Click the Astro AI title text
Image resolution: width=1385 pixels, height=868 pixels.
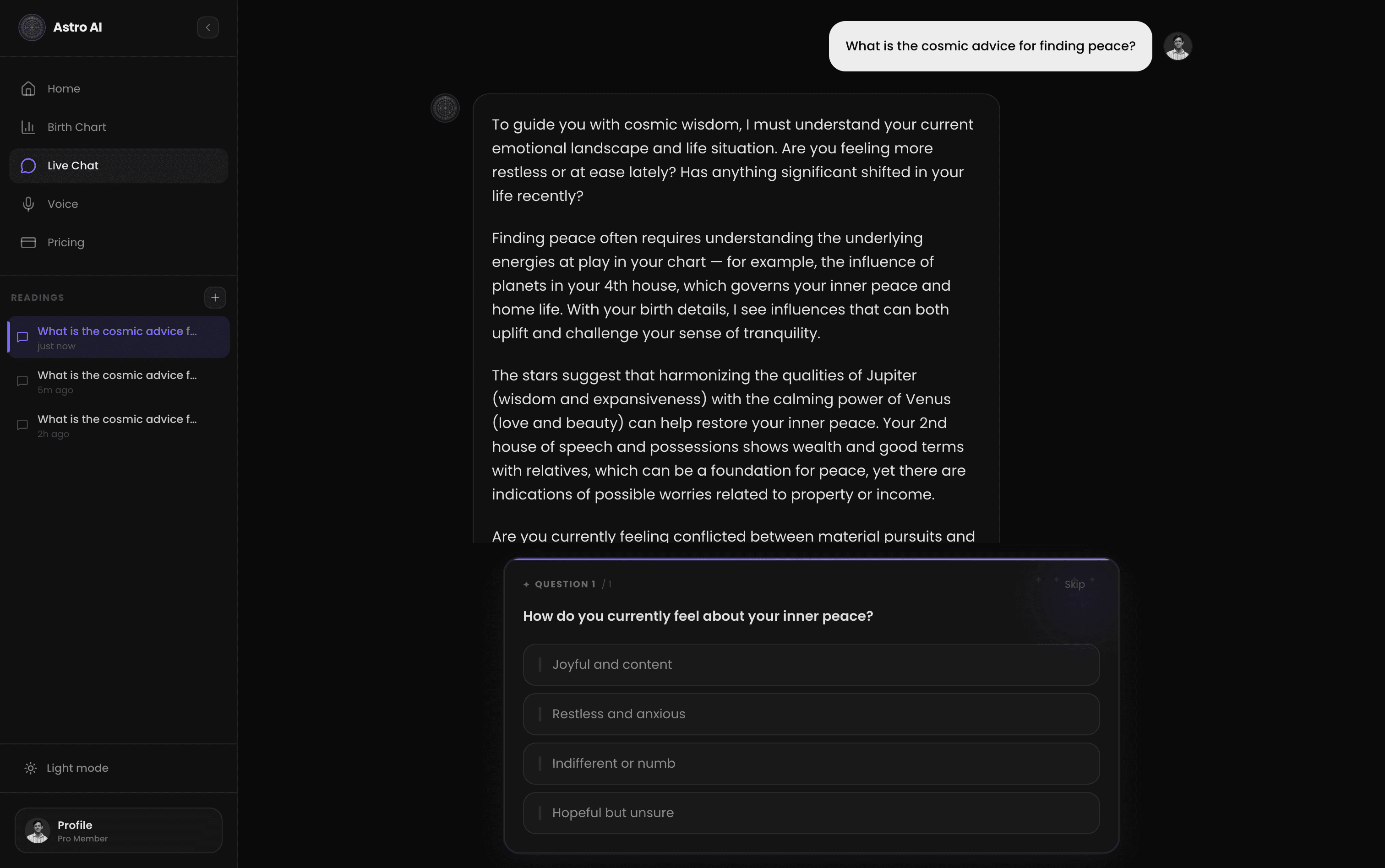point(77,27)
